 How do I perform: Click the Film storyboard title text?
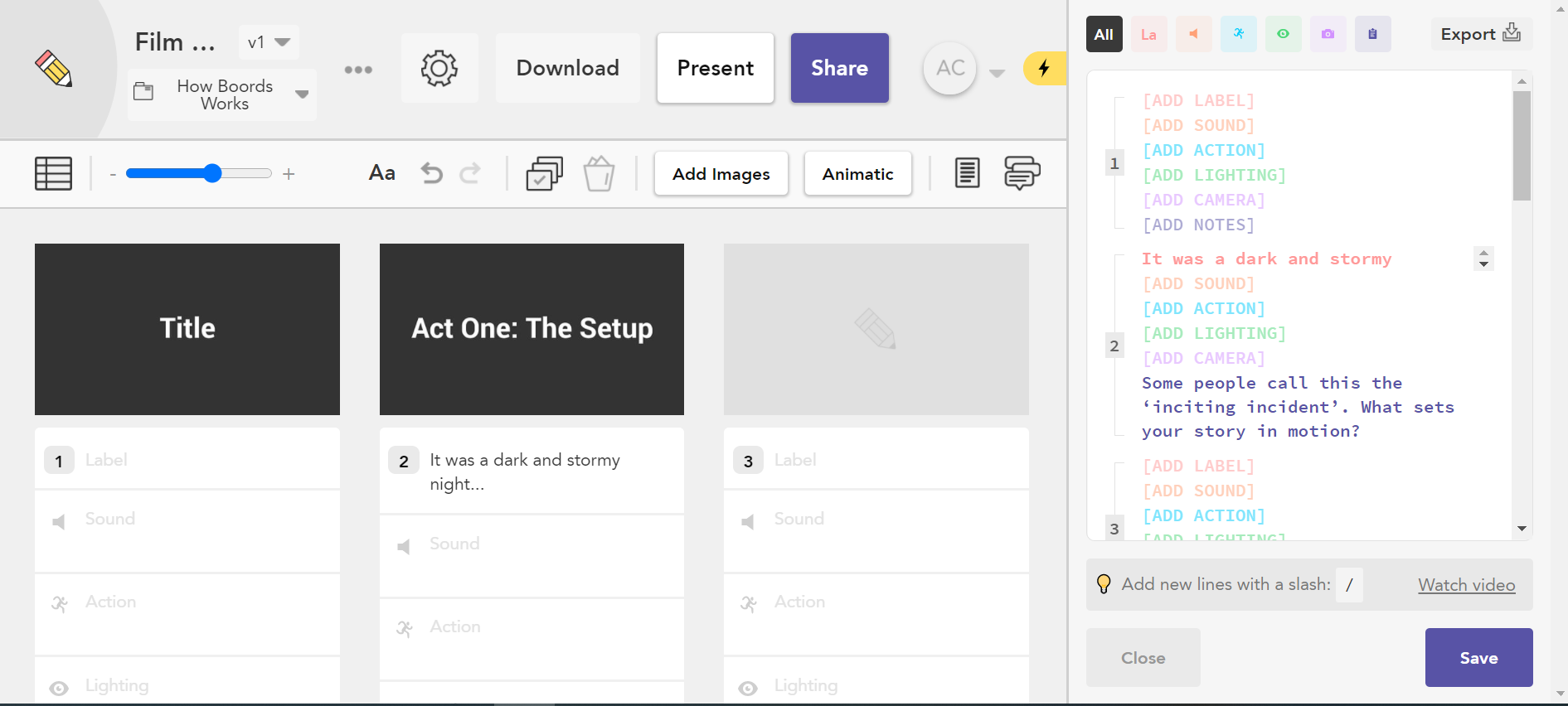[x=175, y=42]
